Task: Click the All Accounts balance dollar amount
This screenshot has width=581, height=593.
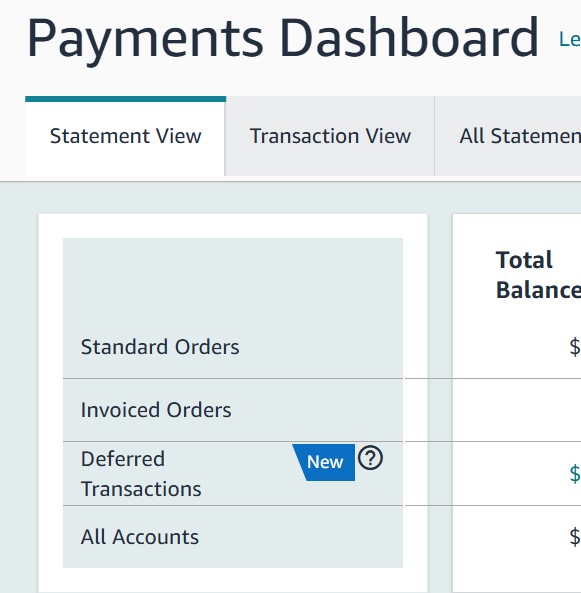Action: click(x=575, y=537)
